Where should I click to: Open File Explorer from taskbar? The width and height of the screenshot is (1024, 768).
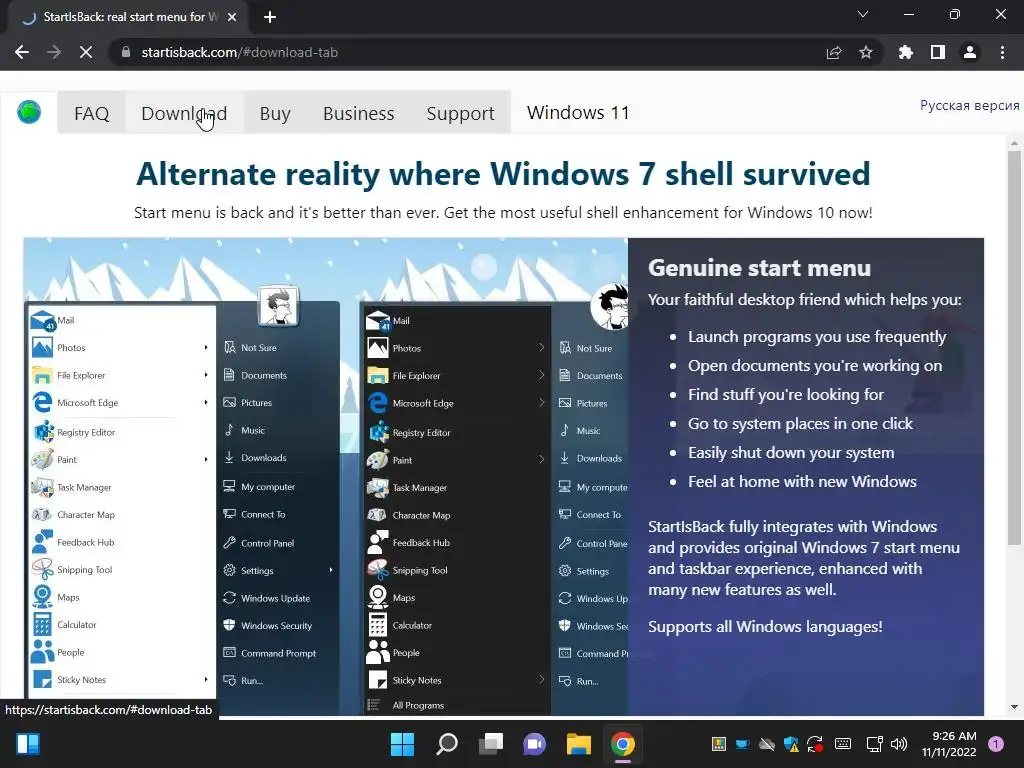coord(579,744)
